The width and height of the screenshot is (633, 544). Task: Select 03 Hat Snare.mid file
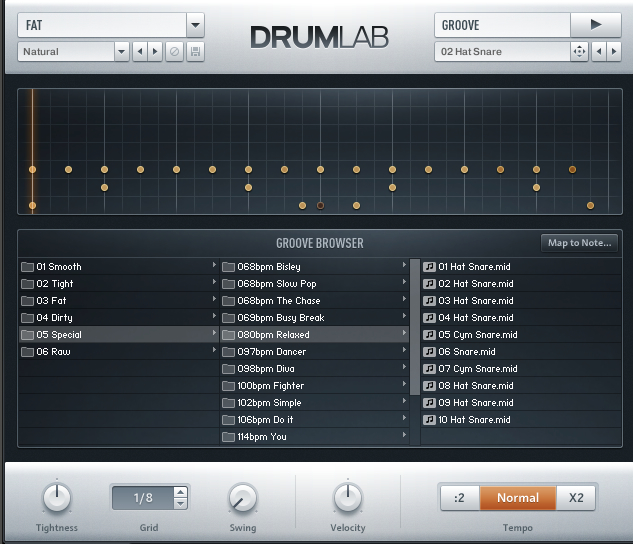pyautogui.click(x=521, y=301)
